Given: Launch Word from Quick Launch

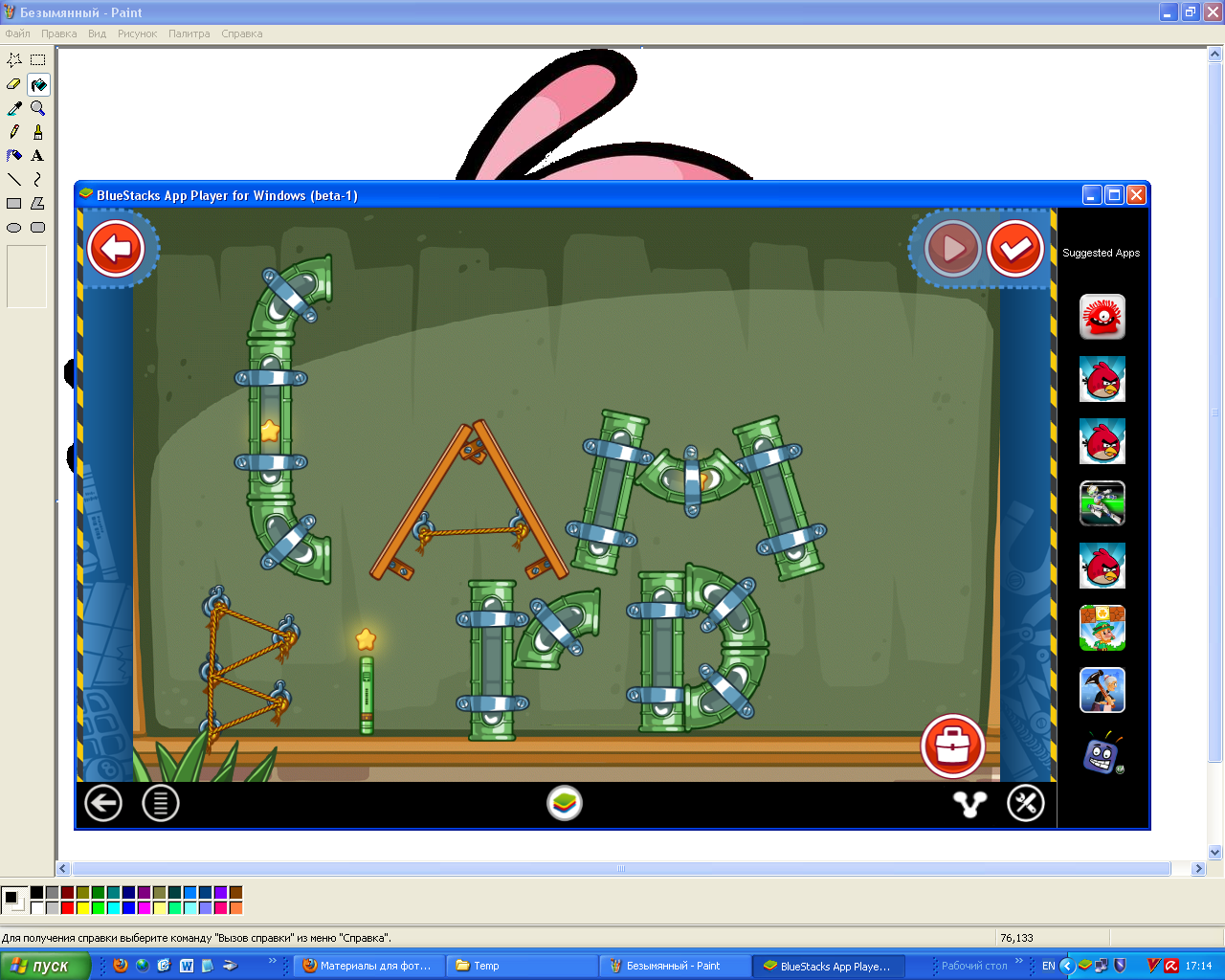Looking at the screenshot, I should coord(186,966).
